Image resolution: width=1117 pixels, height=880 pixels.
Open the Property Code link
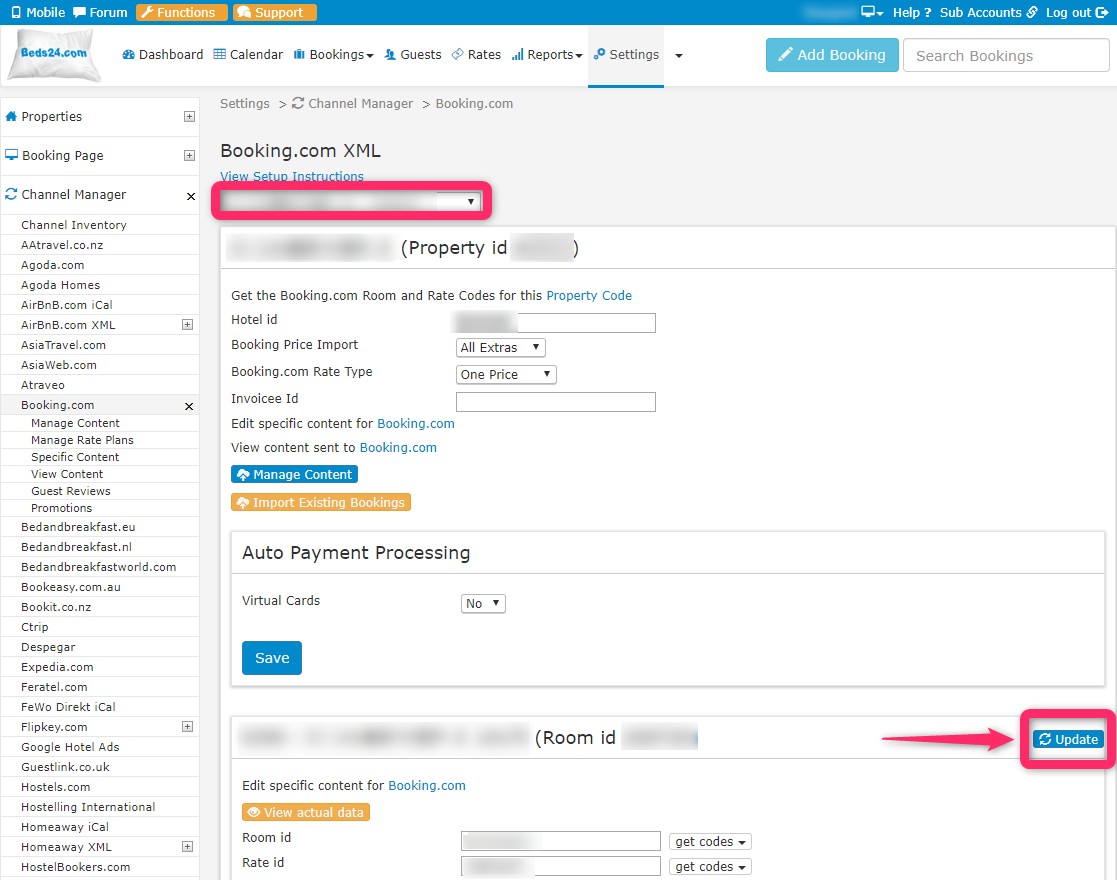click(589, 295)
